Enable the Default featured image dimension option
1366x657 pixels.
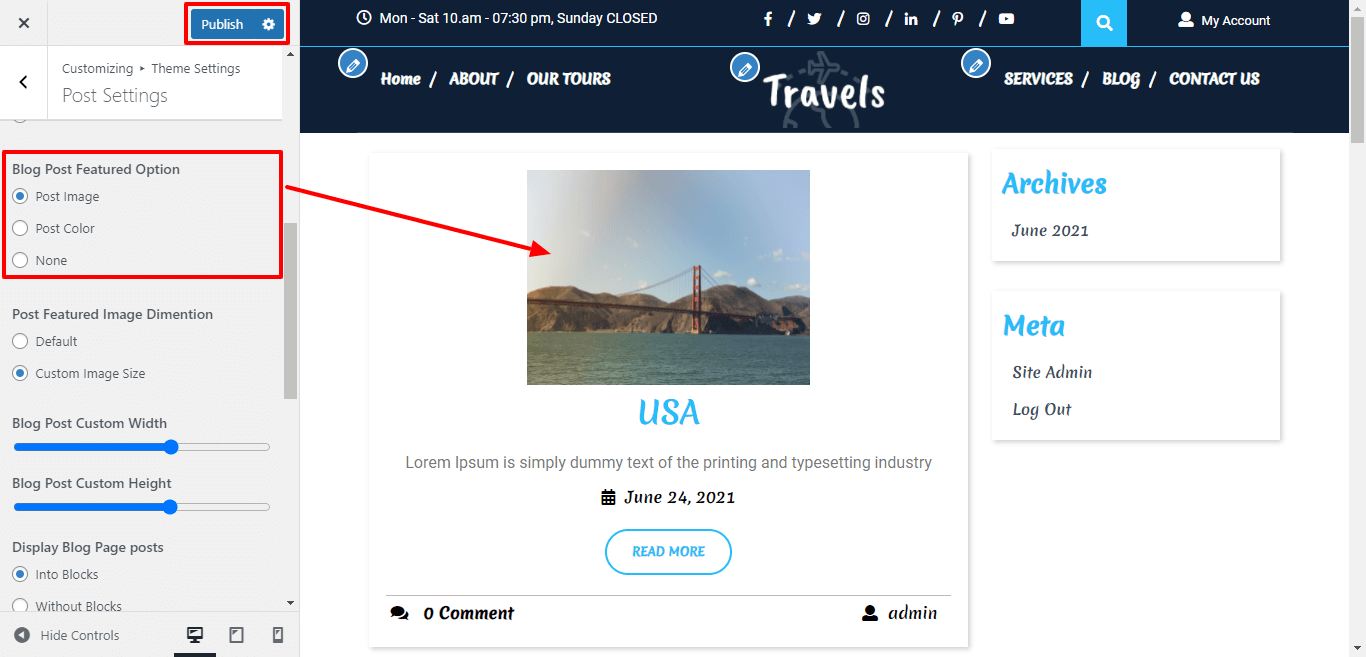pyautogui.click(x=21, y=341)
